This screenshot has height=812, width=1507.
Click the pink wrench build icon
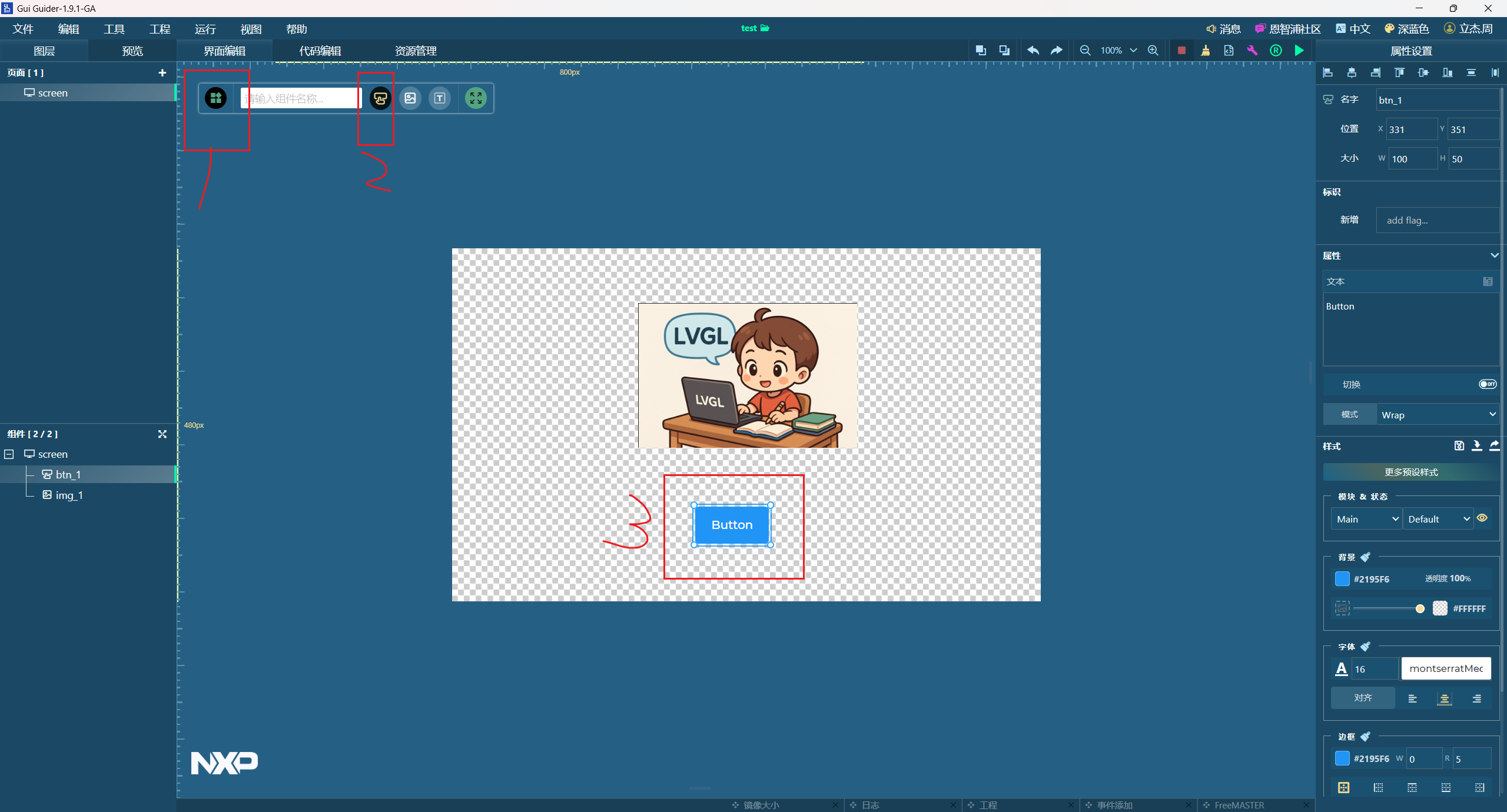[1252, 51]
